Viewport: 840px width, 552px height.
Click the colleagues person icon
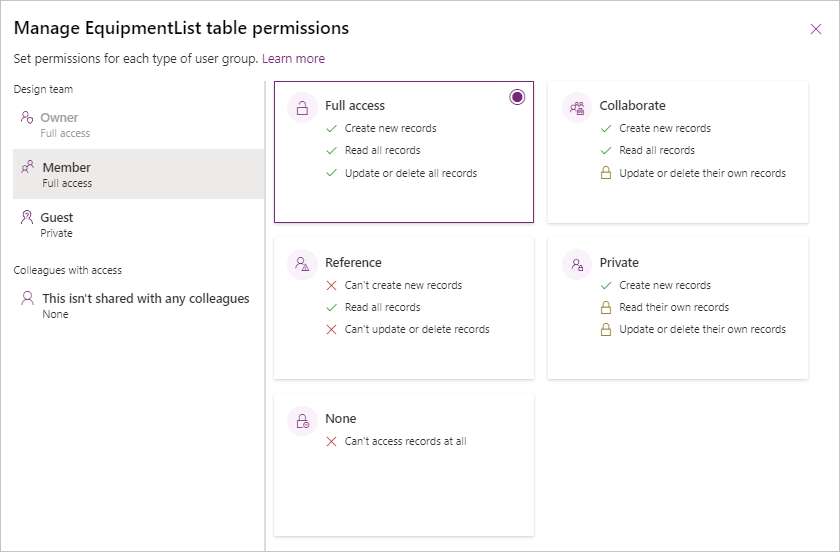click(x=27, y=298)
